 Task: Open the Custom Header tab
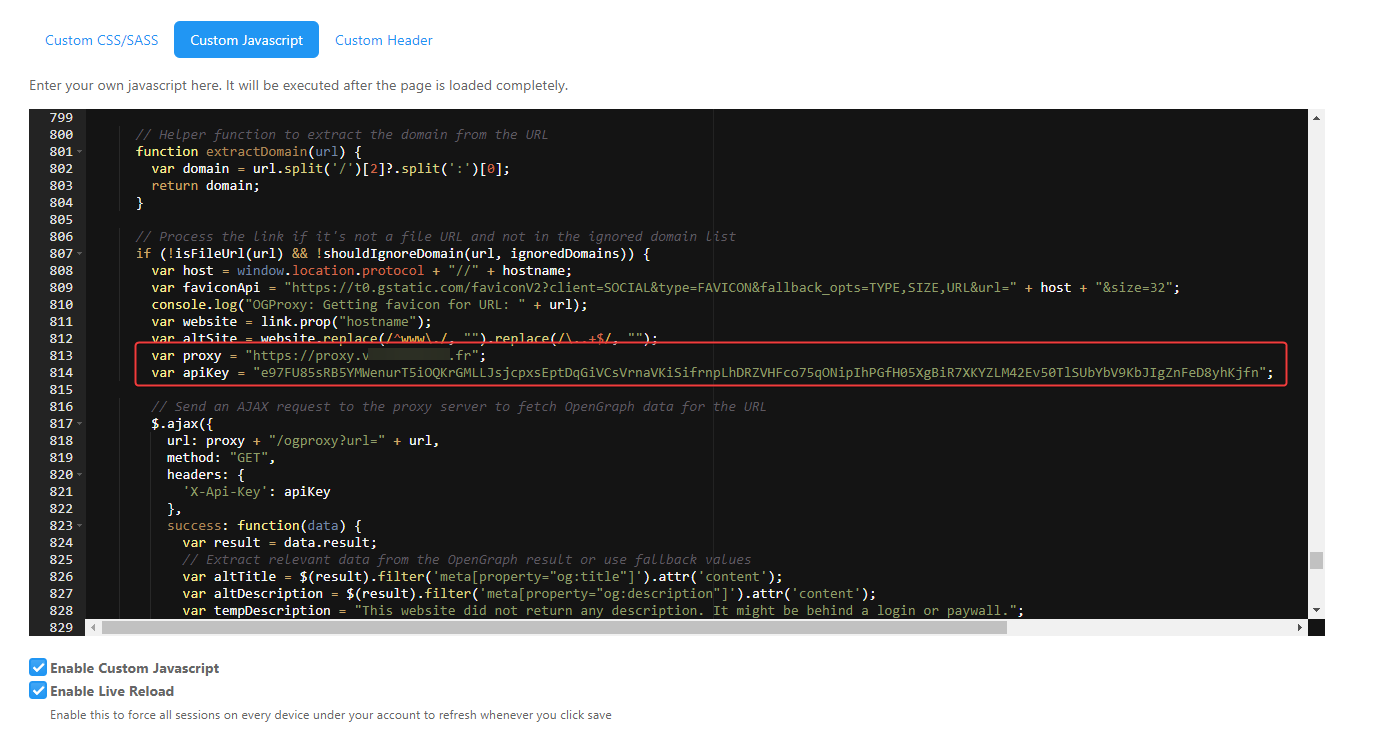(x=383, y=40)
